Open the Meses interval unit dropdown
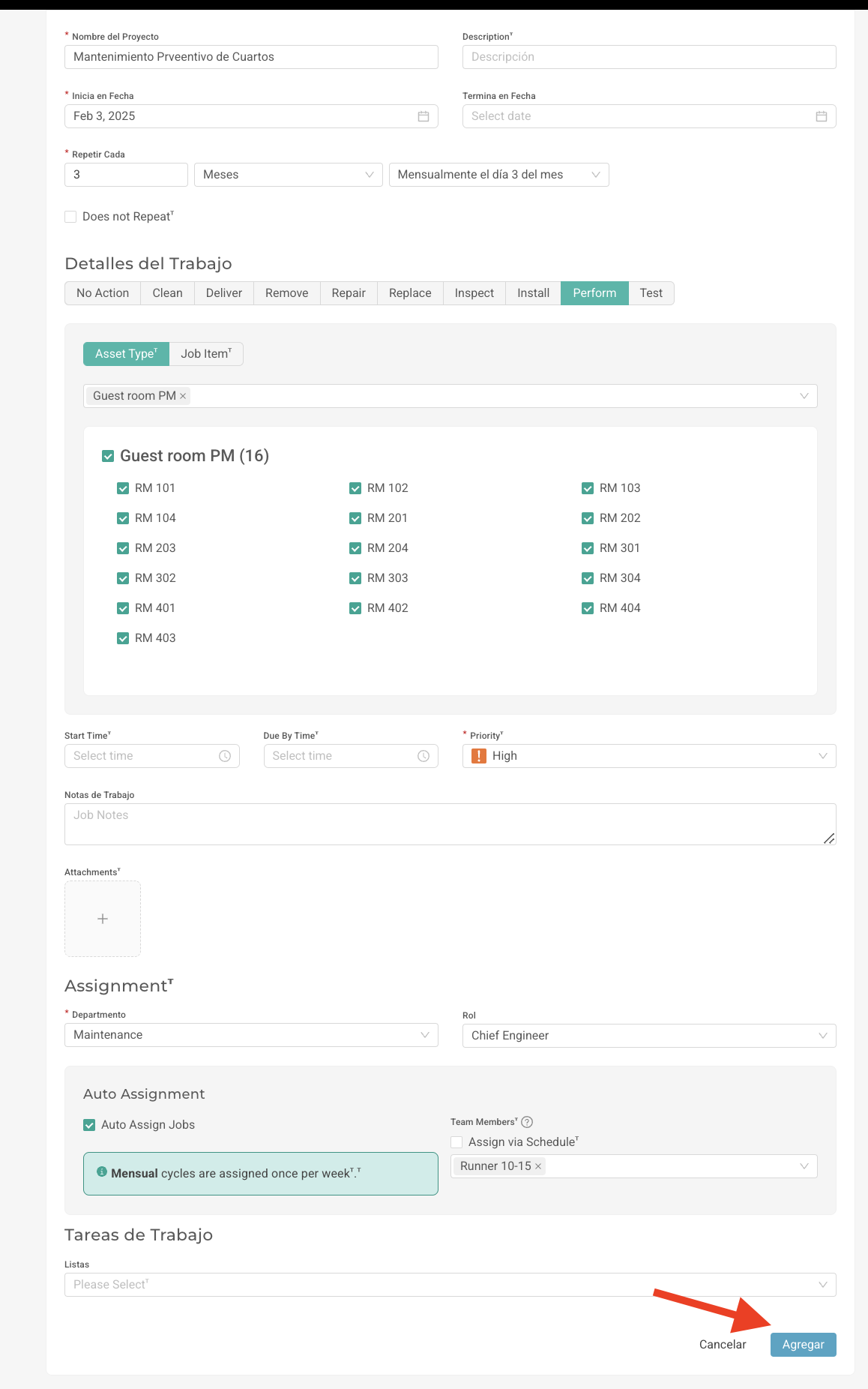Viewport: 868px width, 1389px height. coord(288,175)
